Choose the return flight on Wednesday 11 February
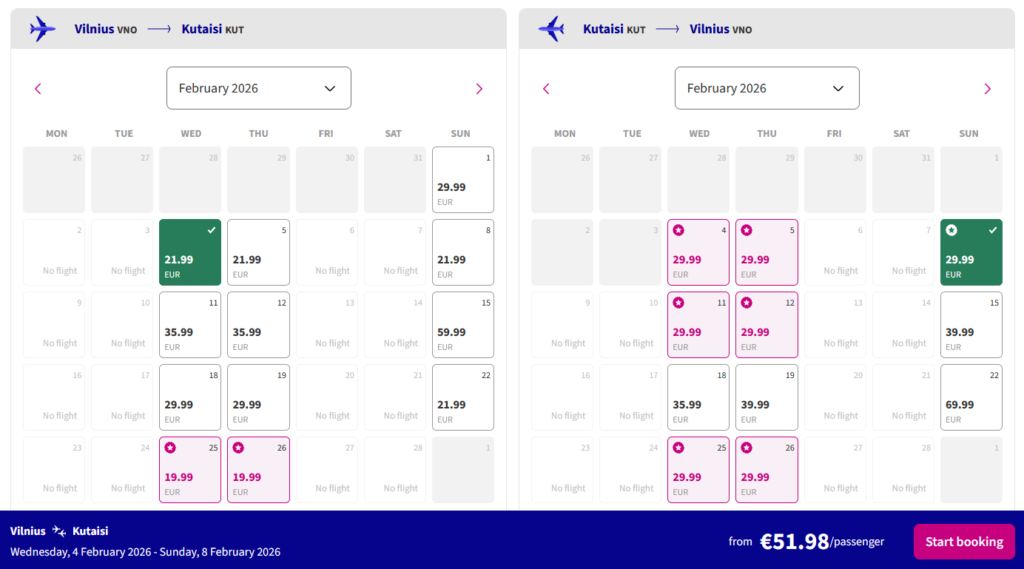Screen dimensions: 1024x569 click(x=698, y=325)
